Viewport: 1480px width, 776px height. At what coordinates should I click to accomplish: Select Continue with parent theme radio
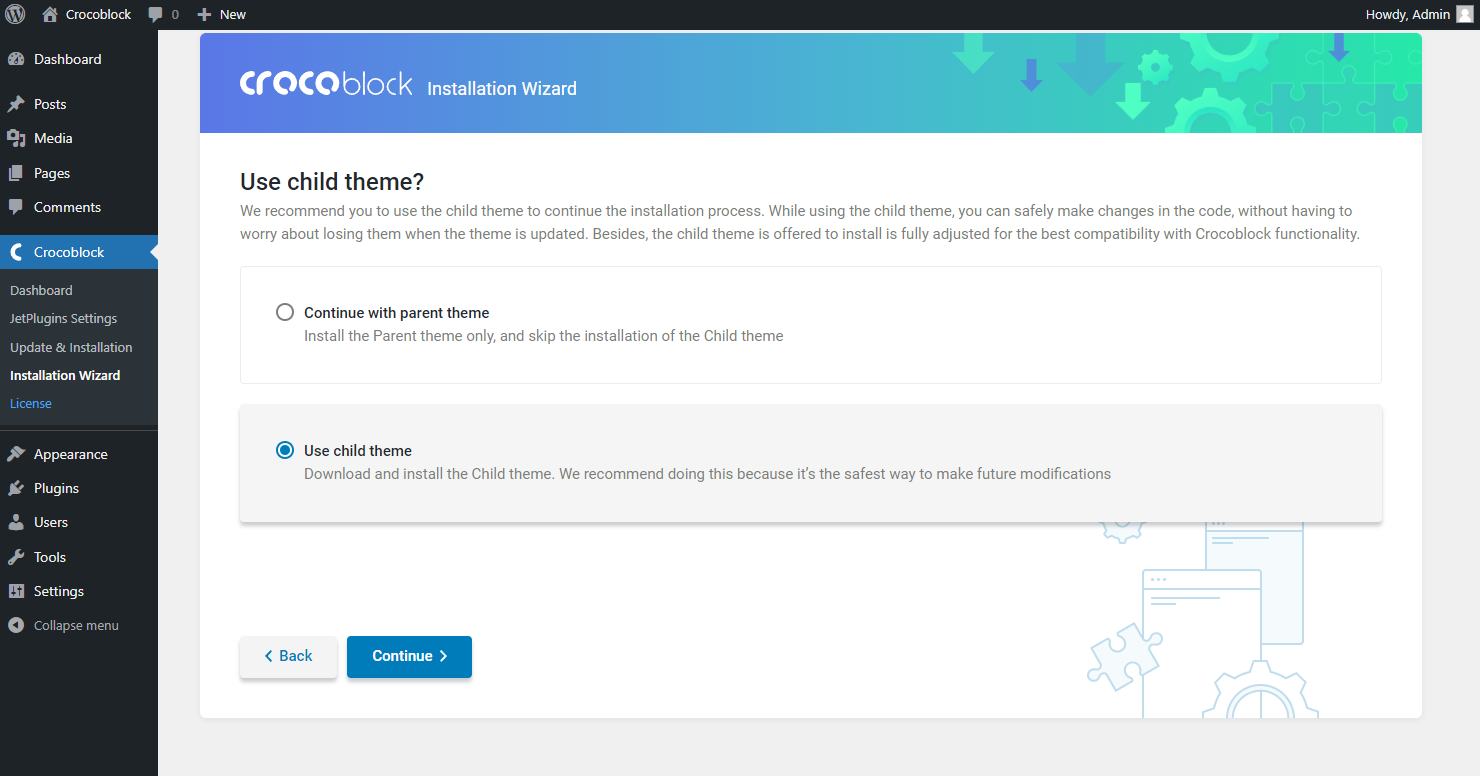tap(285, 312)
